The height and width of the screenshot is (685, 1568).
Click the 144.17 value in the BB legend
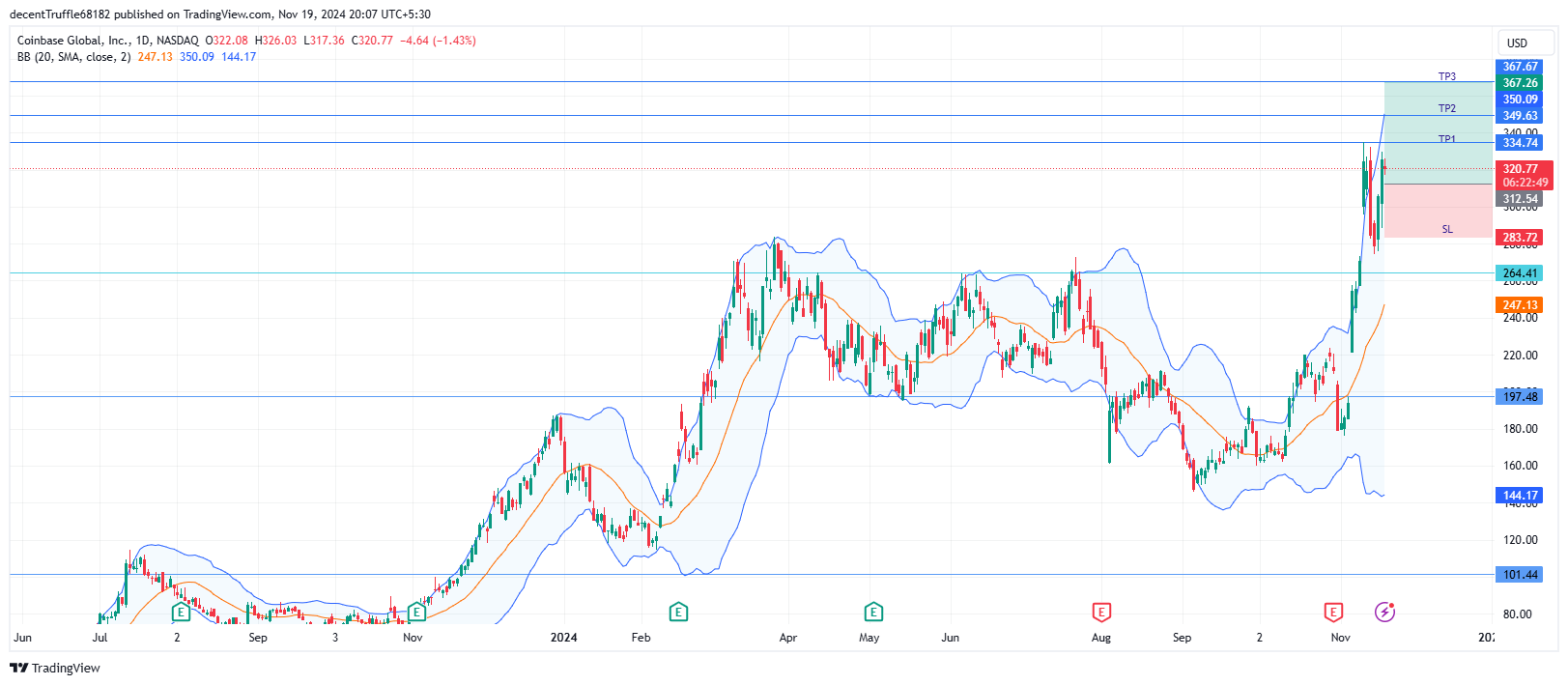click(x=239, y=57)
